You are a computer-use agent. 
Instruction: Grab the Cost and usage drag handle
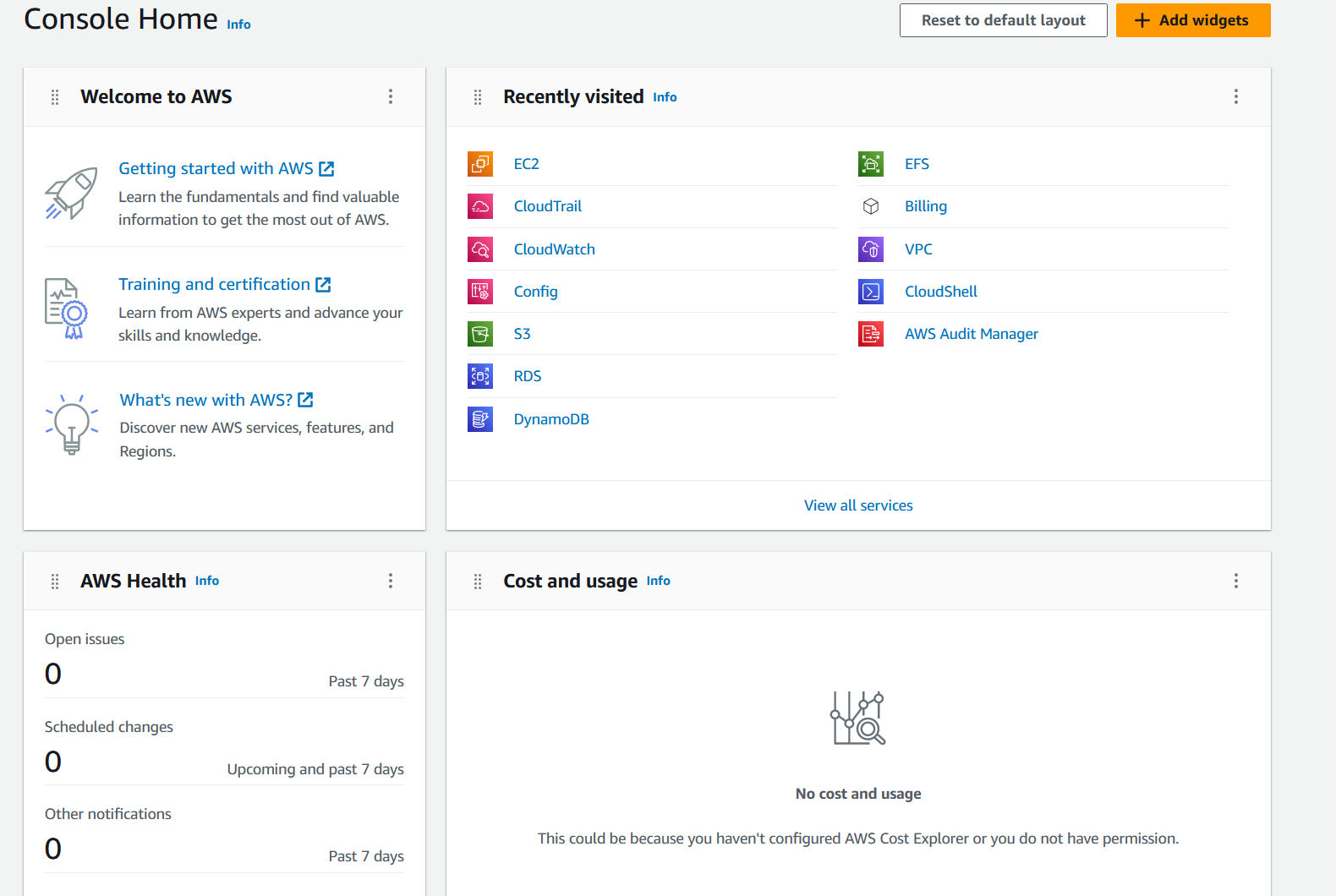(478, 582)
